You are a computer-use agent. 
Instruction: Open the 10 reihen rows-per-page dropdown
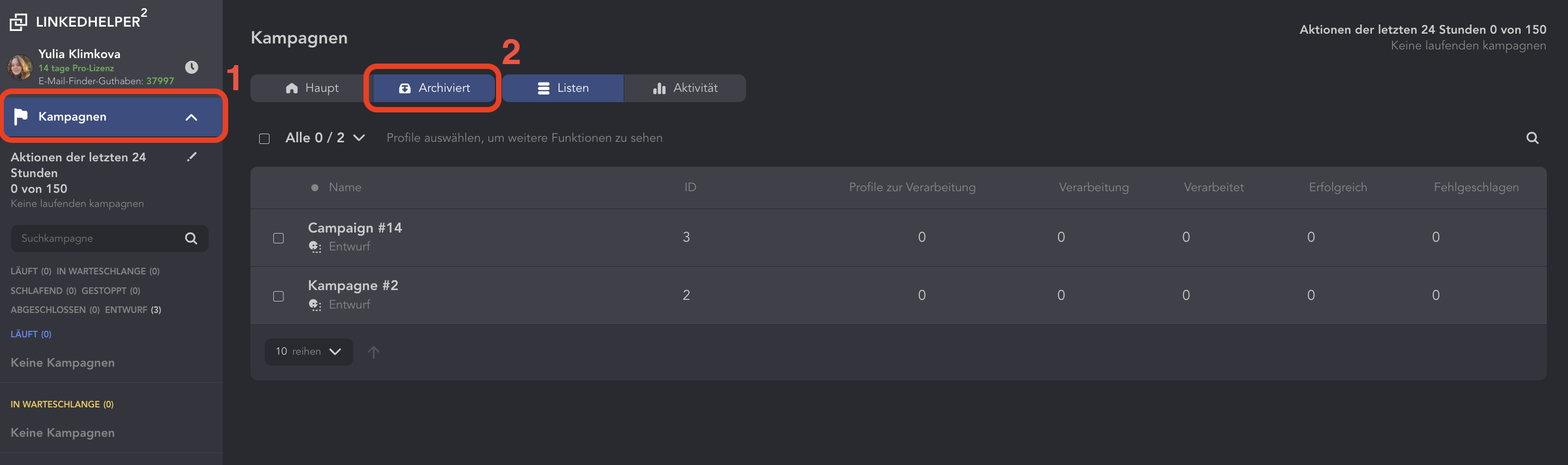308,352
